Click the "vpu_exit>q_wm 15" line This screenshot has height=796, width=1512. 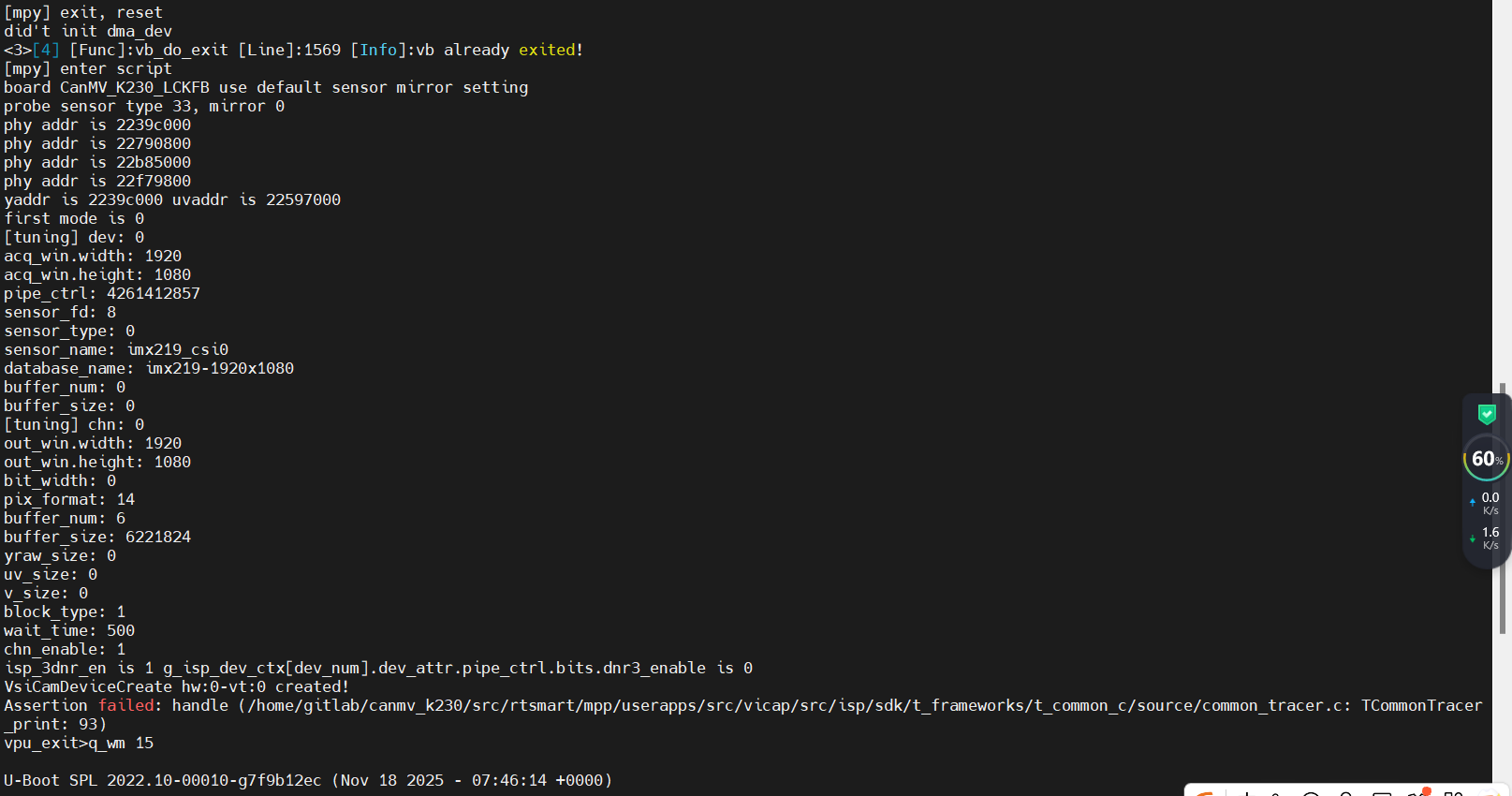click(79, 743)
